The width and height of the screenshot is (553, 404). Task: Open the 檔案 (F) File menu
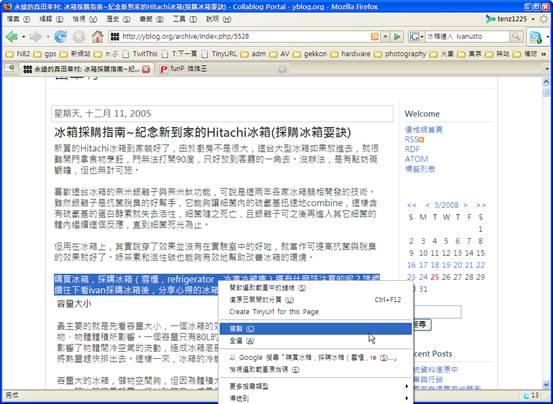click(x=18, y=19)
